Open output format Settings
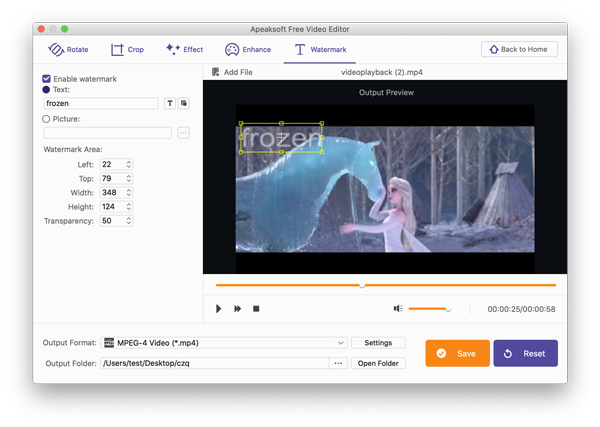Viewport: 600px width, 427px height. [x=378, y=343]
